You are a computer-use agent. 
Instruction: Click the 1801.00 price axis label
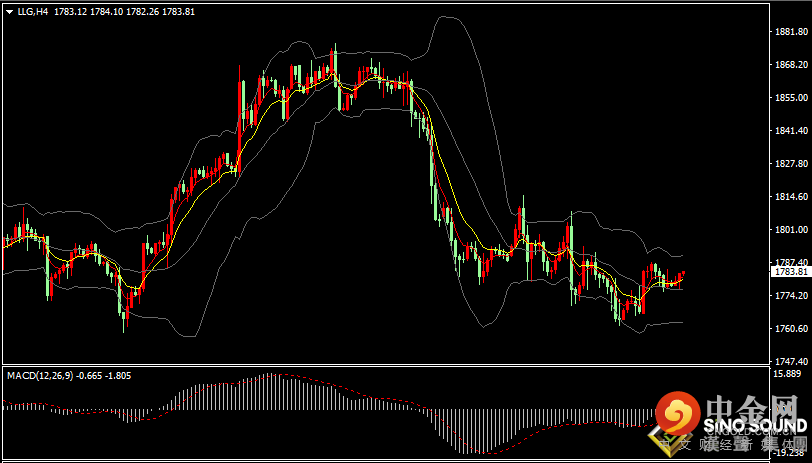point(791,229)
